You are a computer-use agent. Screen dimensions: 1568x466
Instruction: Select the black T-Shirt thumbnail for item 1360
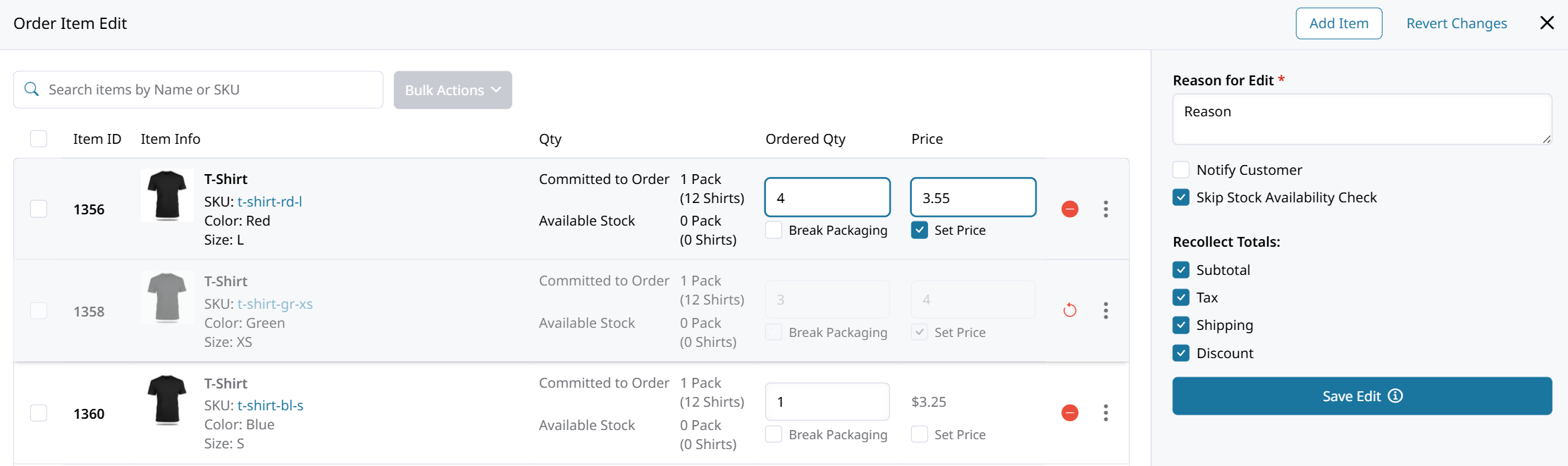[167, 400]
